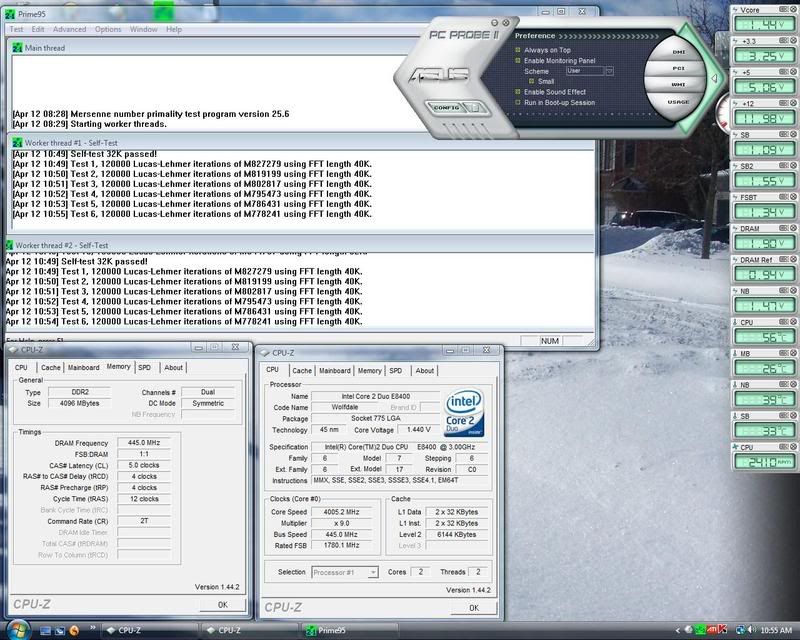This screenshot has height=640, width=800.
Task: Click the Prime95 taskbar button
Action: pyautogui.click(x=348, y=631)
